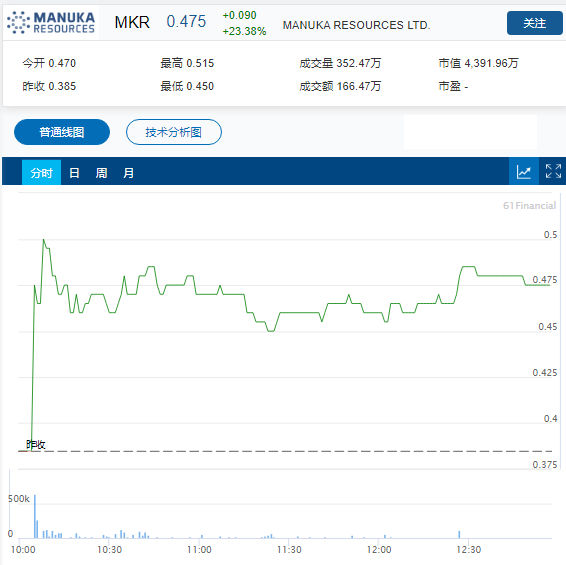Select the 分时 intraday tab
Image resolution: width=566 pixels, height=565 pixels.
coord(41,173)
